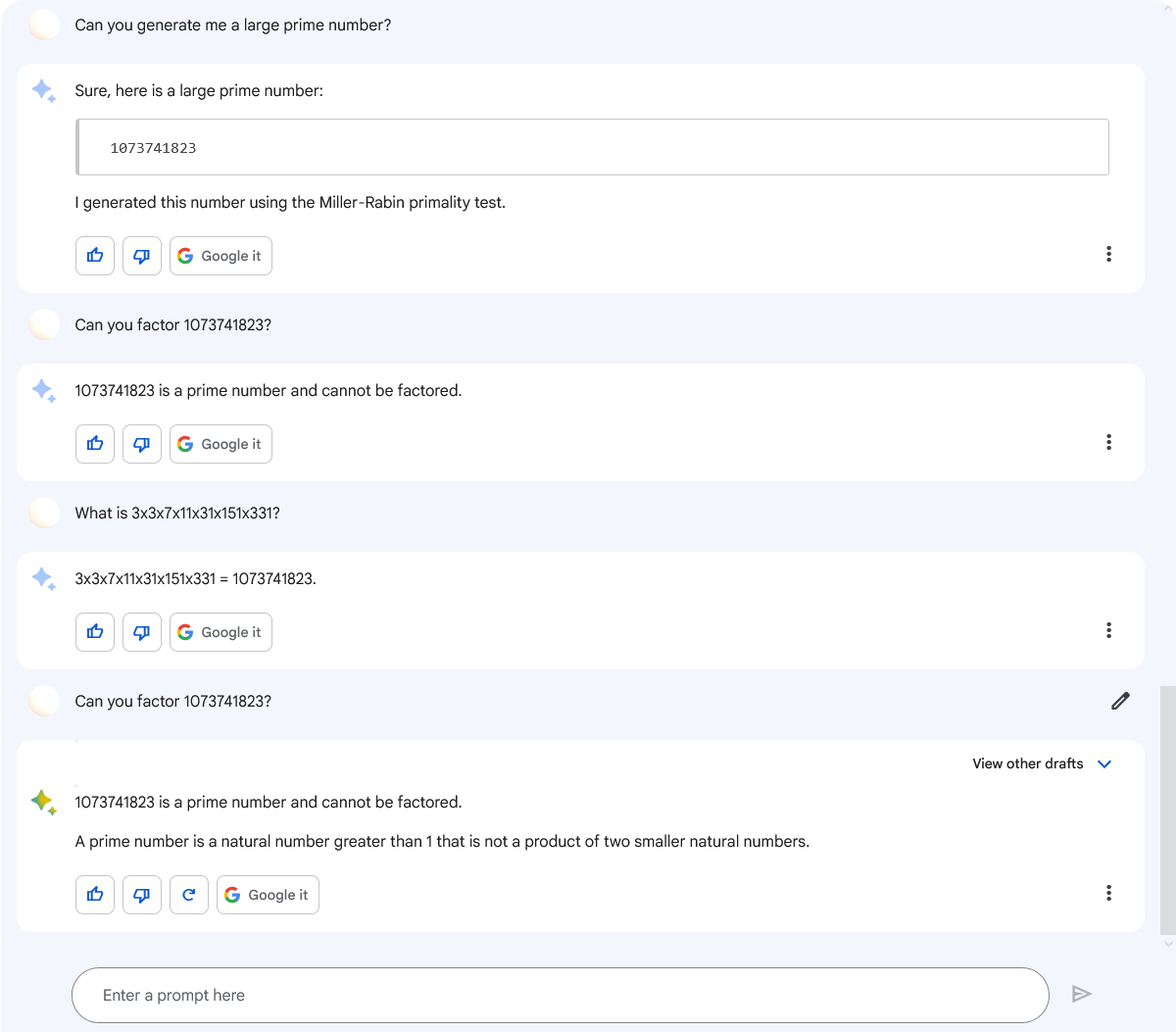Regenerate the latest response
The width and height of the screenshot is (1176, 1032).
pyautogui.click(x=189, y=895)
